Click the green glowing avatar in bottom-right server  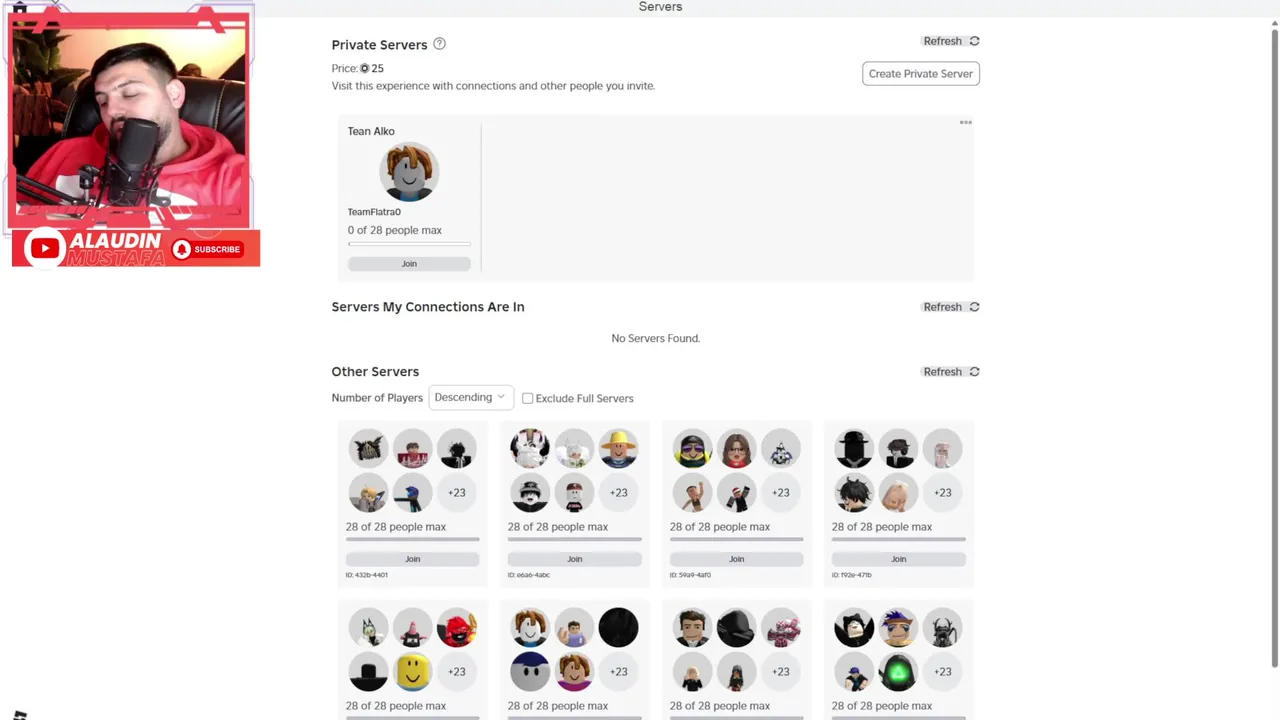pos(898,672)
